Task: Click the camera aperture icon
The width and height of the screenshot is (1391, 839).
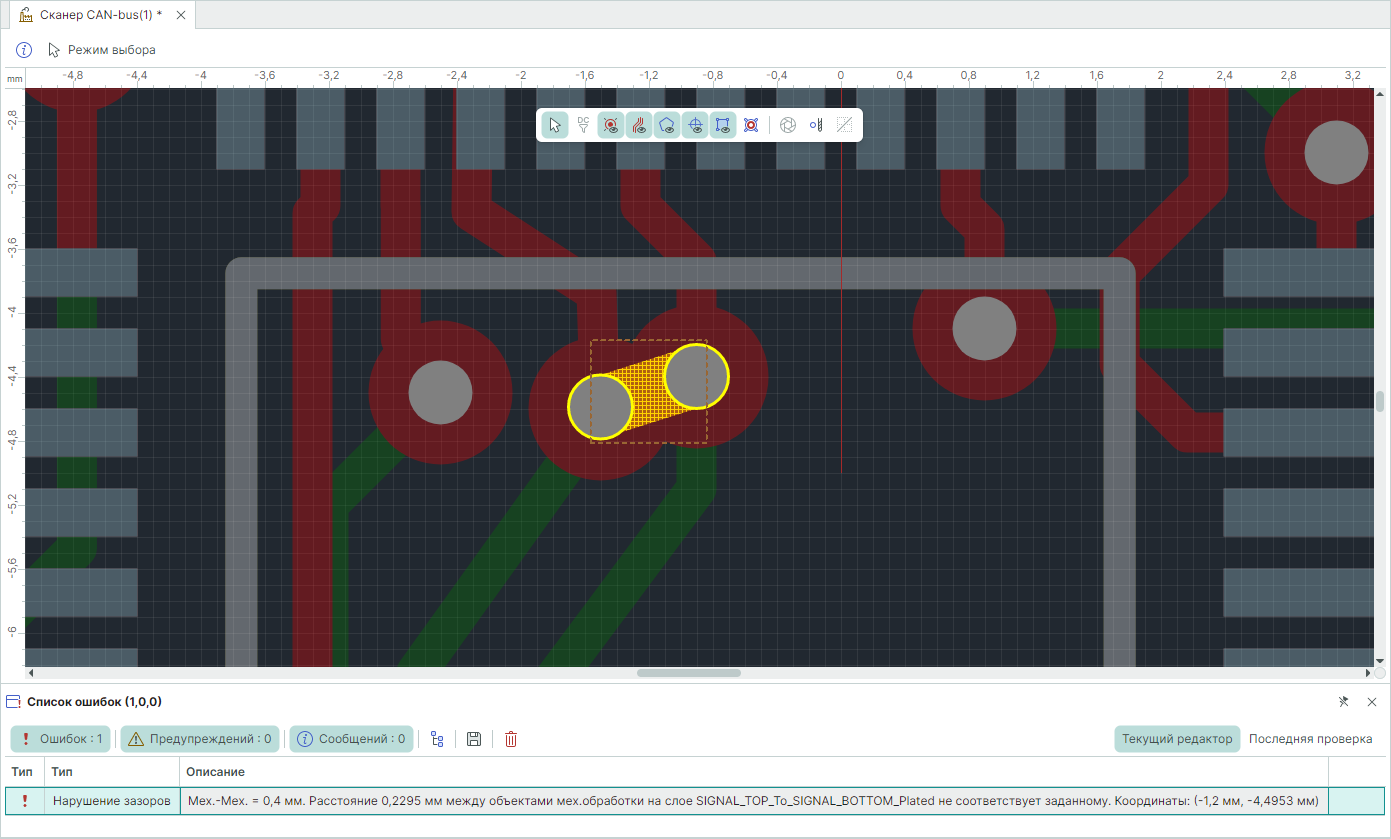Action: (788, 125)
